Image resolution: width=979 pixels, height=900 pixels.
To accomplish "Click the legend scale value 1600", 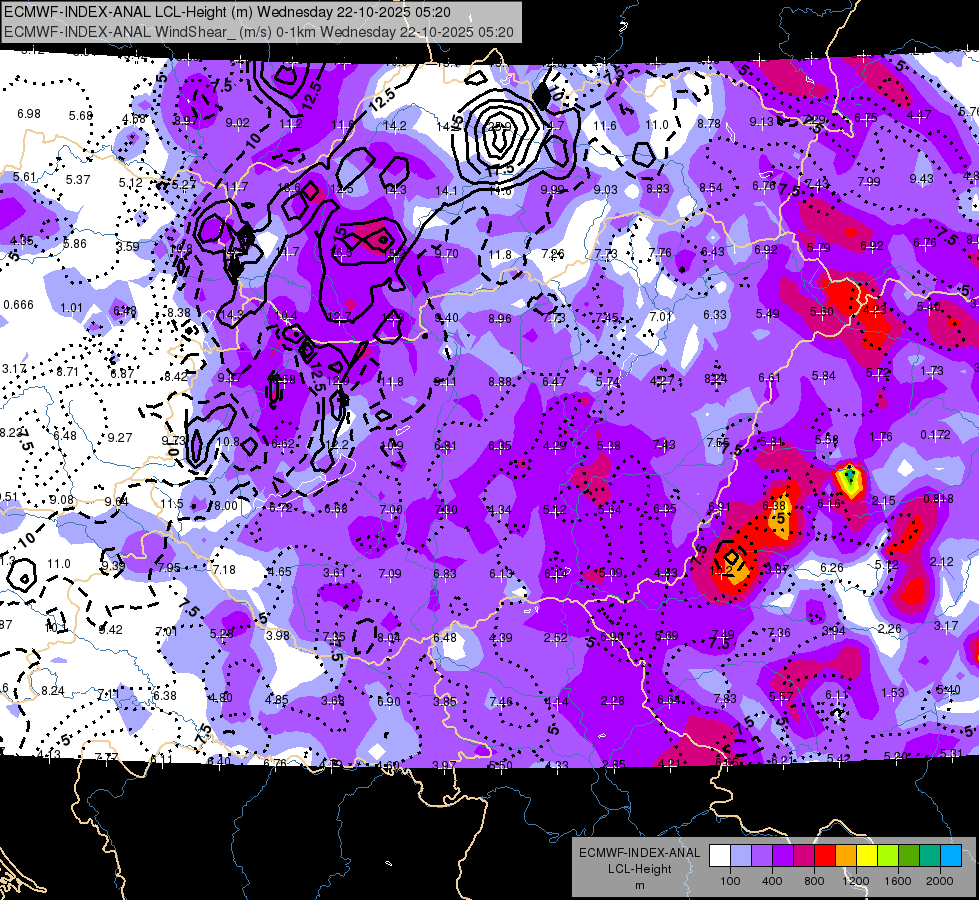I will pos(898,881).
